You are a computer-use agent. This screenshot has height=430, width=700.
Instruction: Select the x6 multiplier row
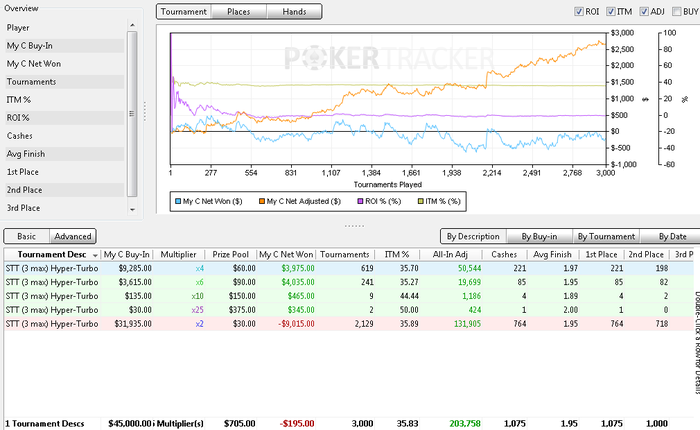[x=349, y=282]
